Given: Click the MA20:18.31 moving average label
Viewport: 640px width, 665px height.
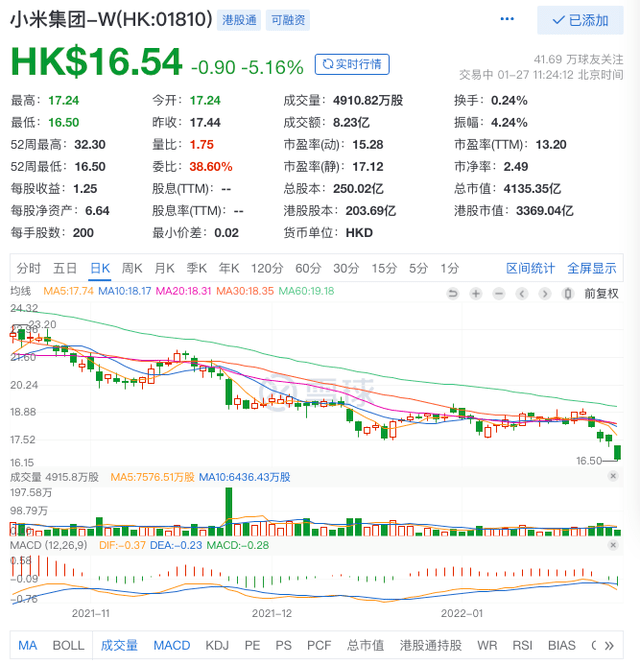Looking at the screenshot, I should [x=183, y=291].
